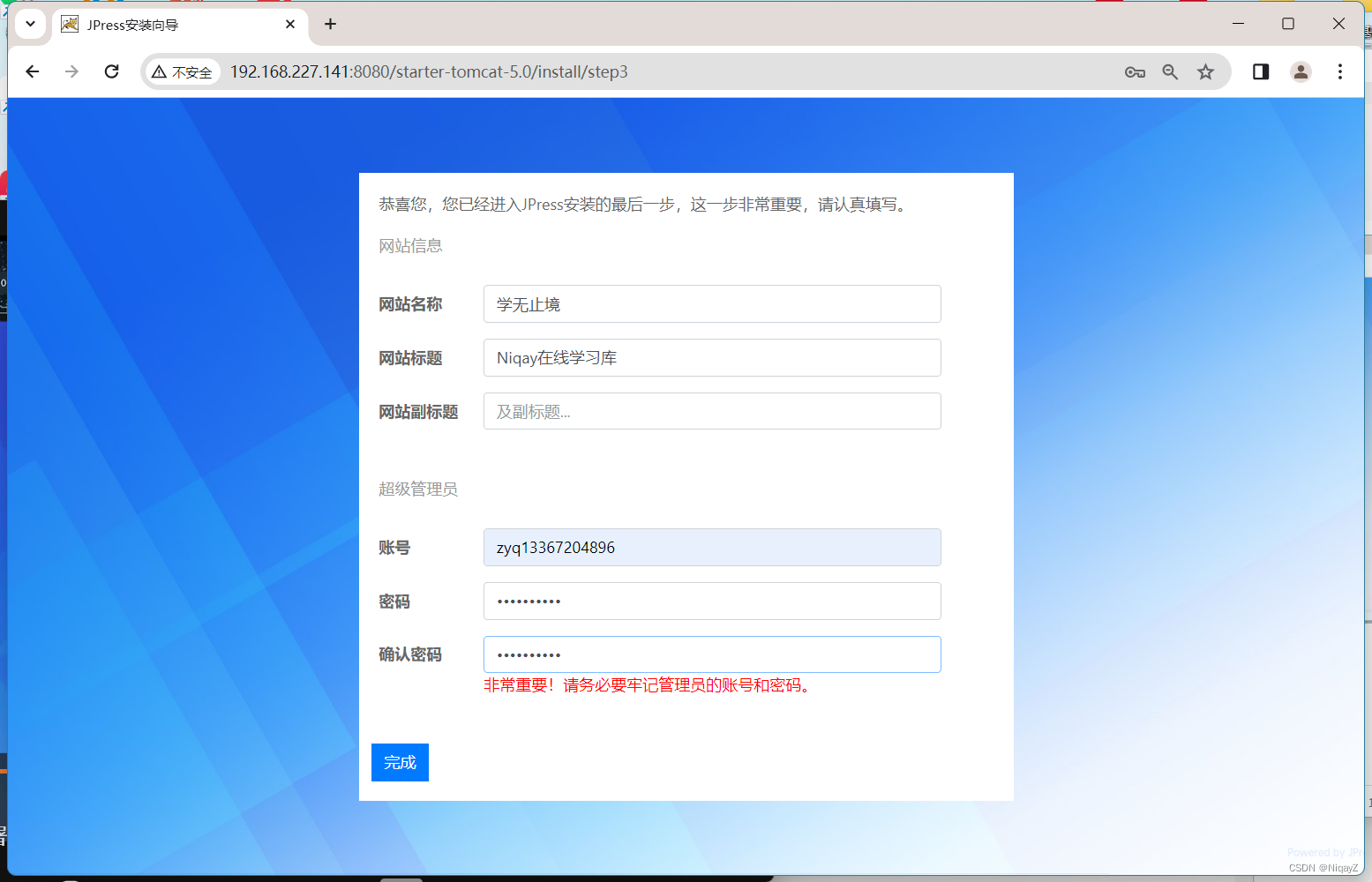This screenshot has height=882, width=1372.
Task: Reload the page with refresh icon
Action: pos(111,71)
